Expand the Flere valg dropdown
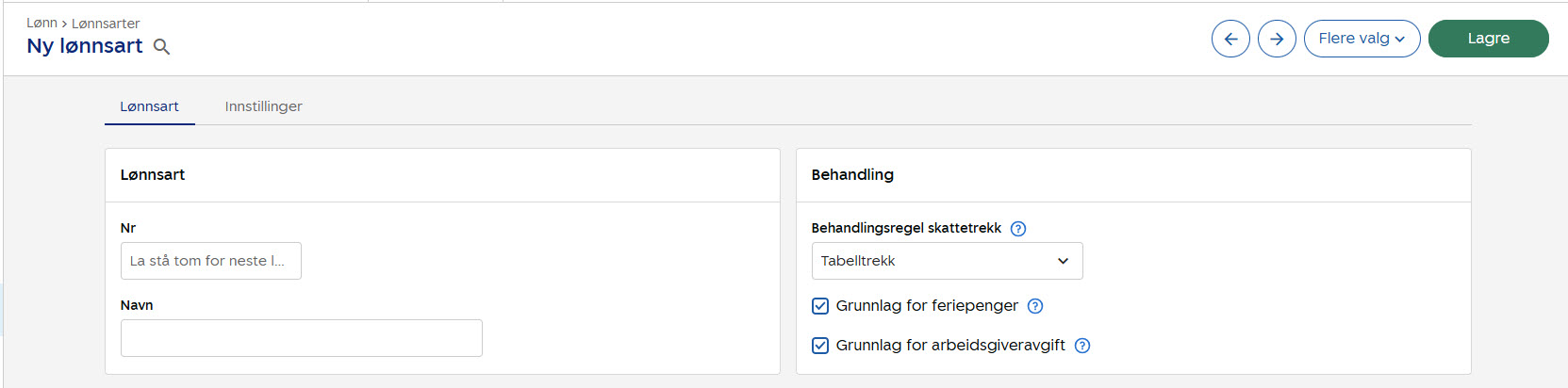 click(x=1362, y=39)
